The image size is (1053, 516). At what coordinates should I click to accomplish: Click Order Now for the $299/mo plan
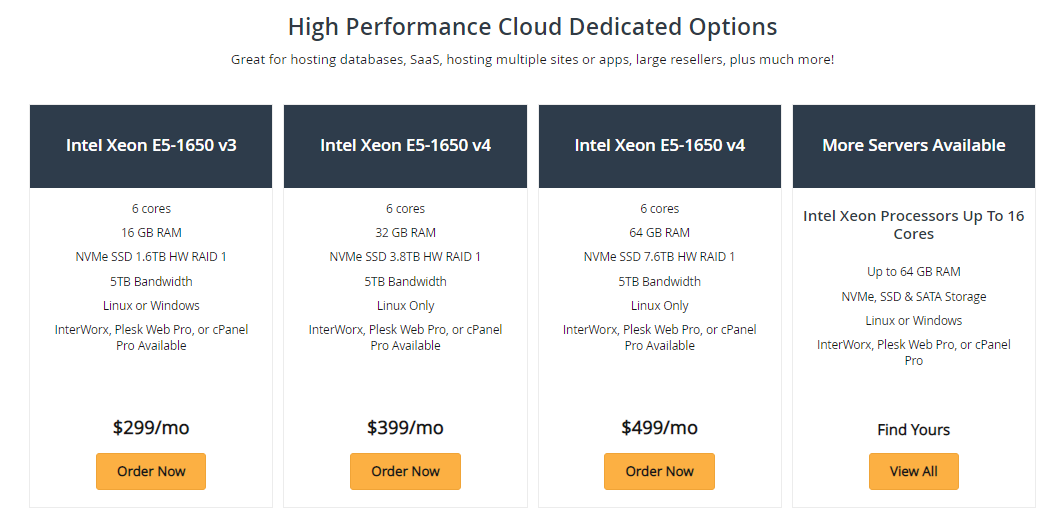click(x=151, y=471)
